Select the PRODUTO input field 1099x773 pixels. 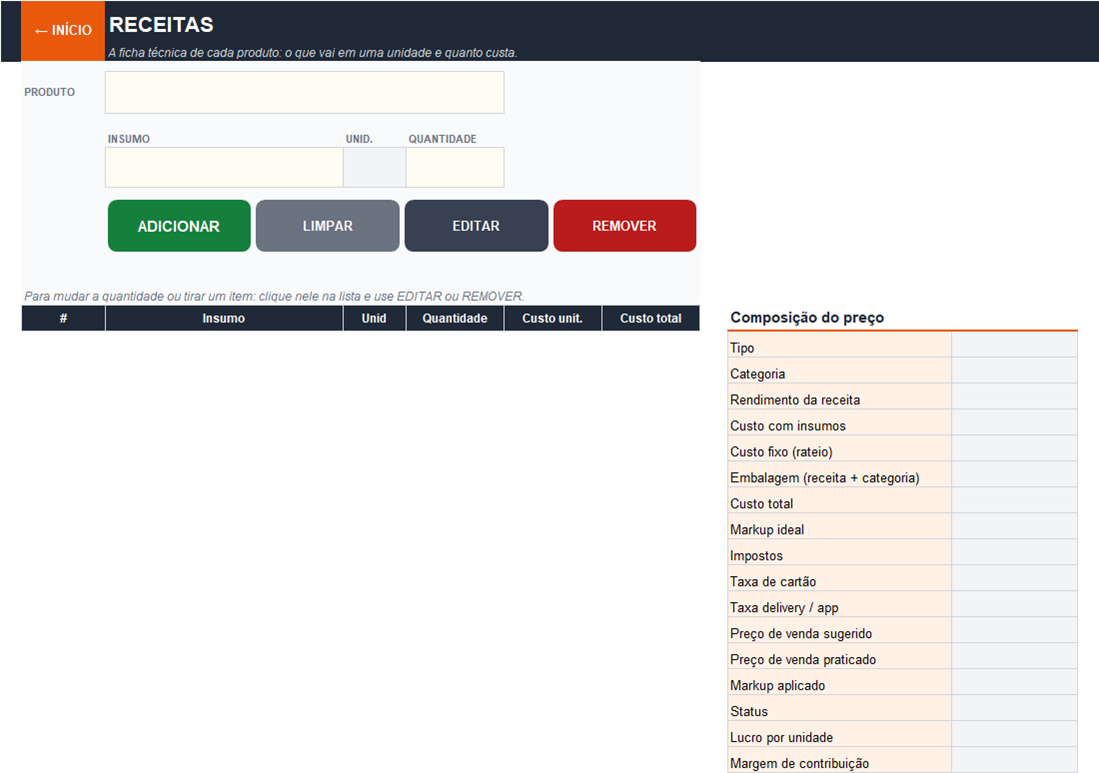coord(304,92)
